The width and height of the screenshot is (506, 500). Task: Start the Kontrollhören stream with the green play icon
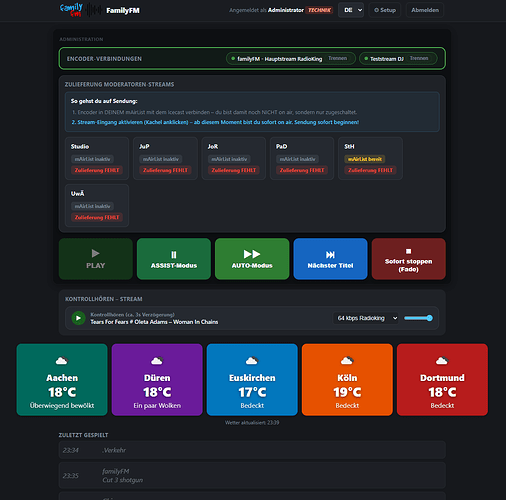point(78,318)
